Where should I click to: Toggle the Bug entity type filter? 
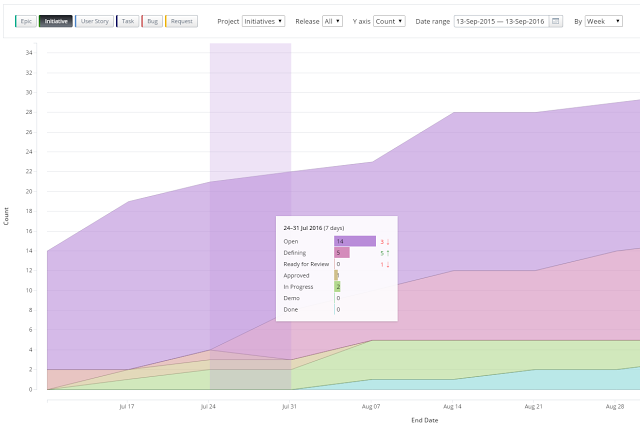(x=152, y=21)
